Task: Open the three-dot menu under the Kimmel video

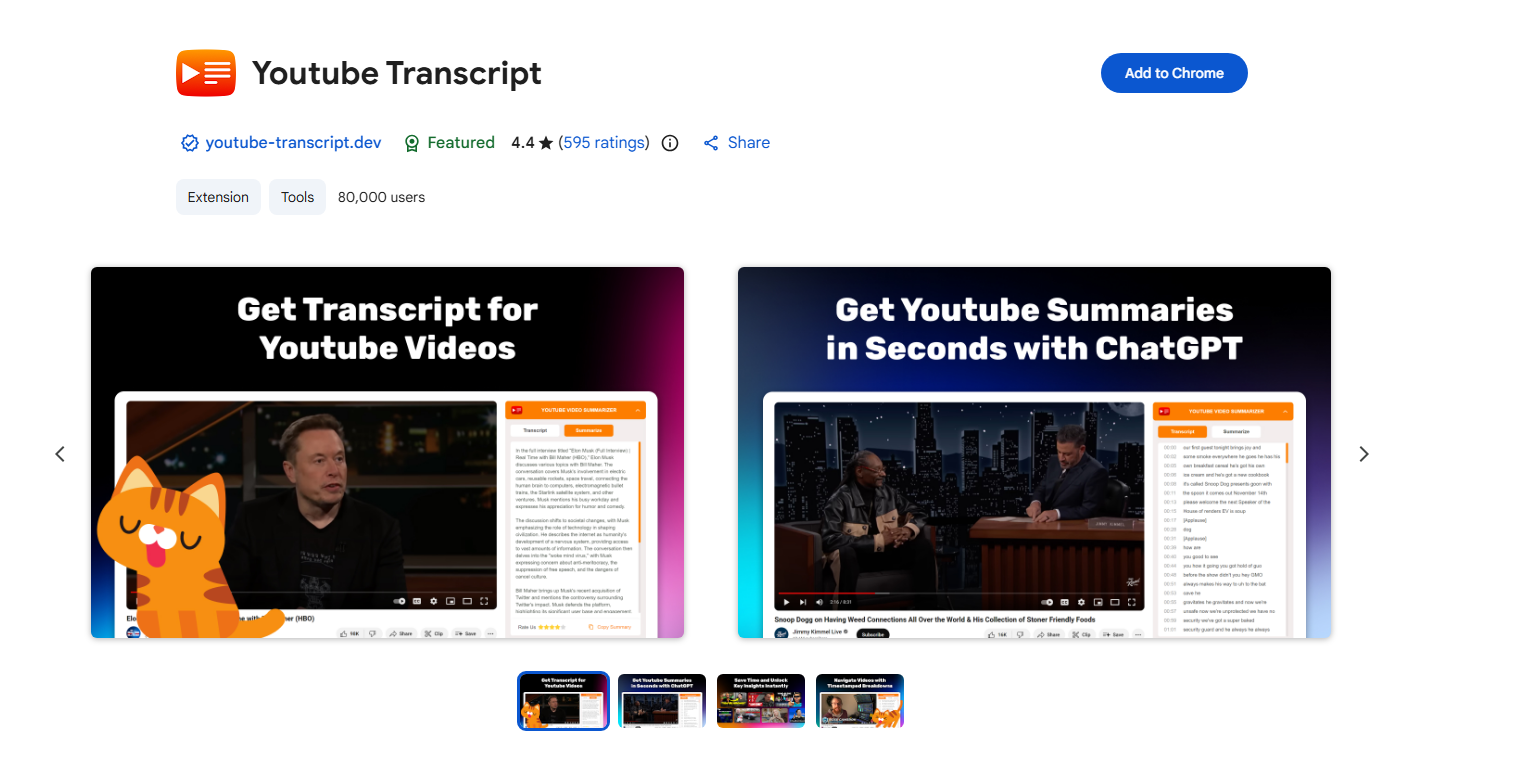Action: [x=1136, y=634]
